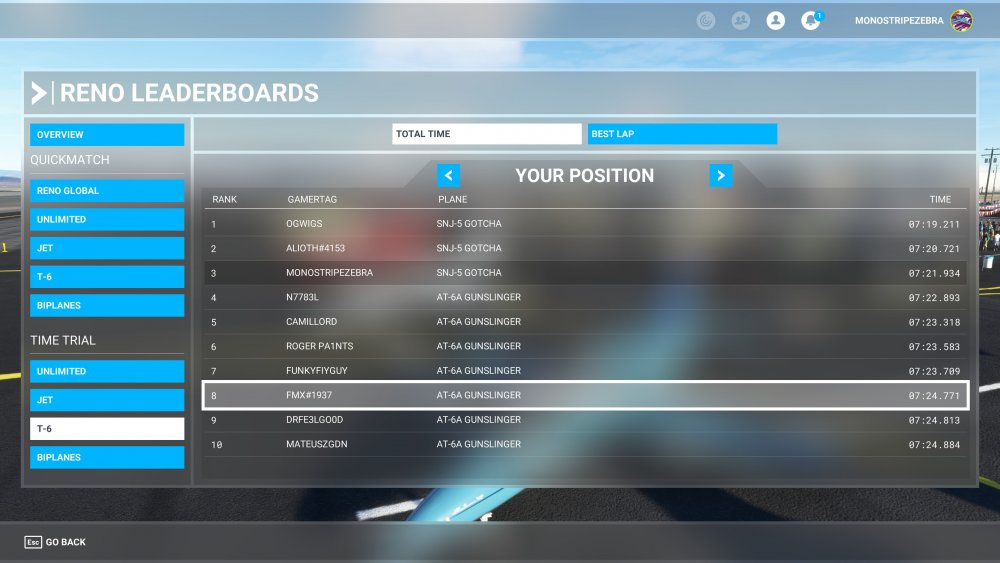
Task: Click the Gamertag column header
Action: click(312, 200)
